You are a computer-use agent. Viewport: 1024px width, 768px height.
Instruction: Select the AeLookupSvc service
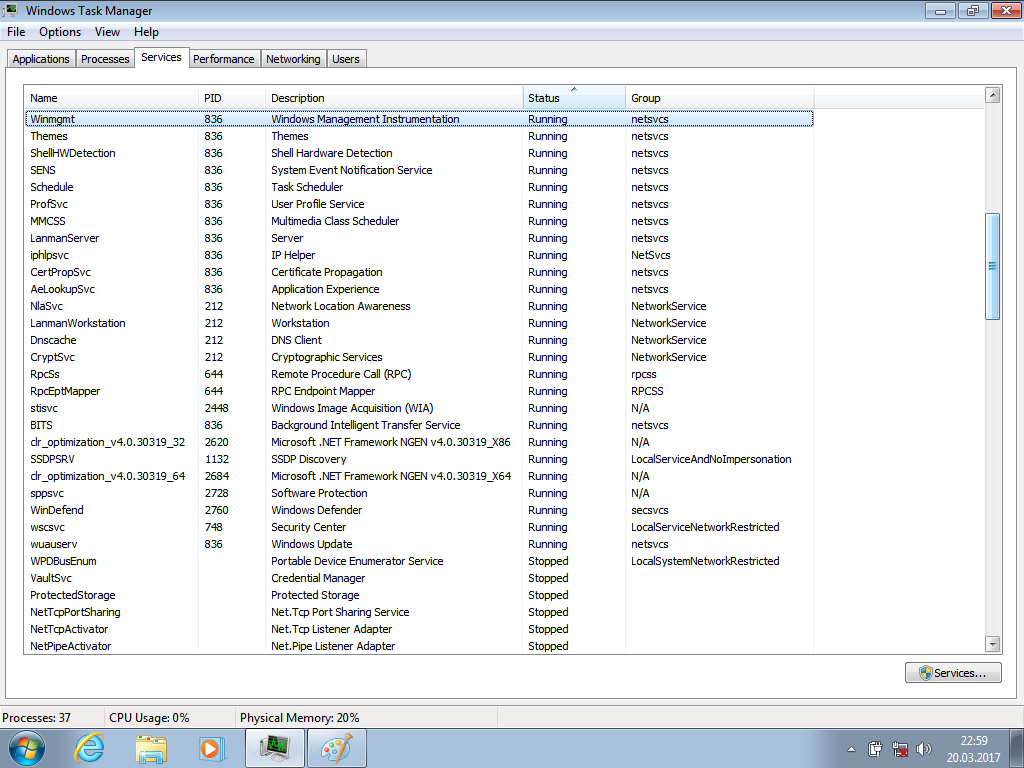coord(62,289)
